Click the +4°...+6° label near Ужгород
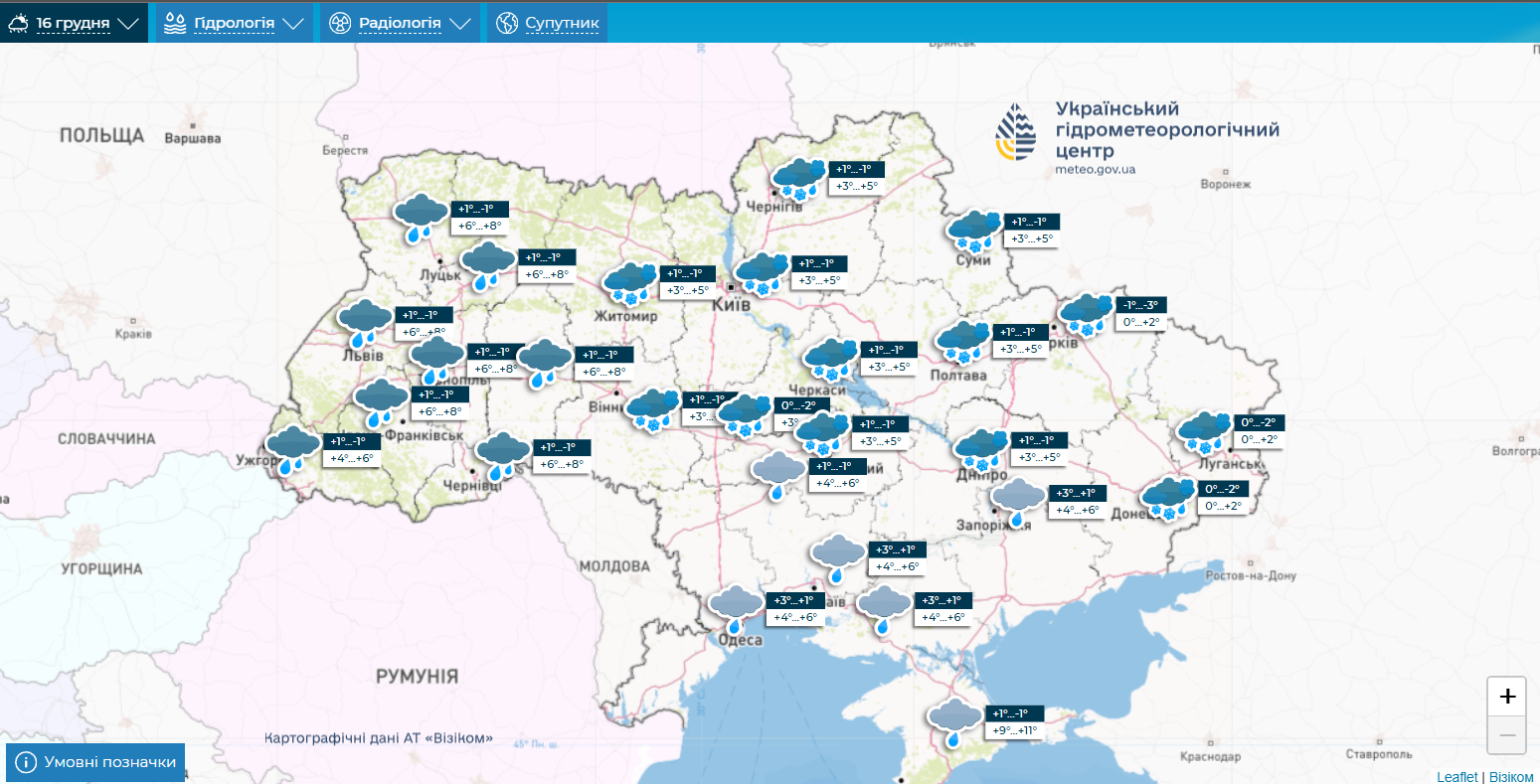Image resolution: width=1540 pixels, height=784 pixels. 352,458
